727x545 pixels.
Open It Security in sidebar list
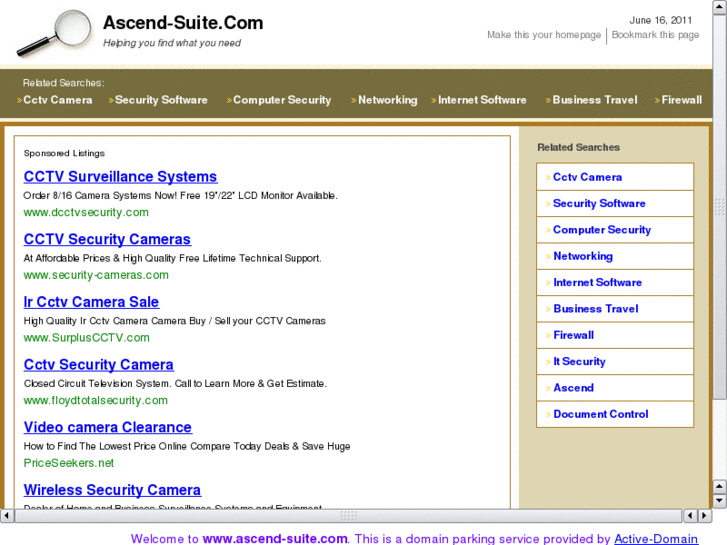(x=579, y=362)
